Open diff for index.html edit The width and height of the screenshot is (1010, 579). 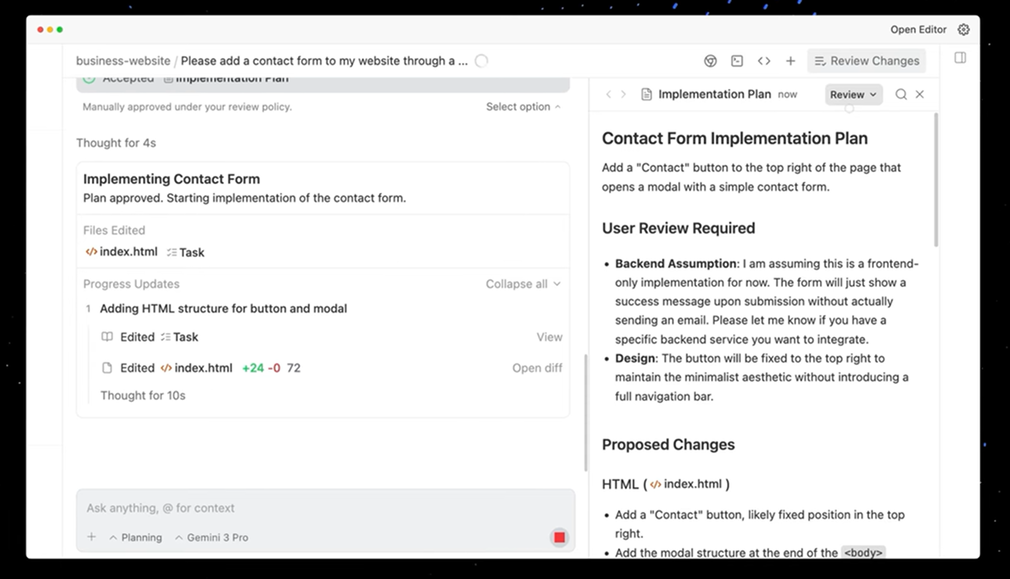(537, 368)
